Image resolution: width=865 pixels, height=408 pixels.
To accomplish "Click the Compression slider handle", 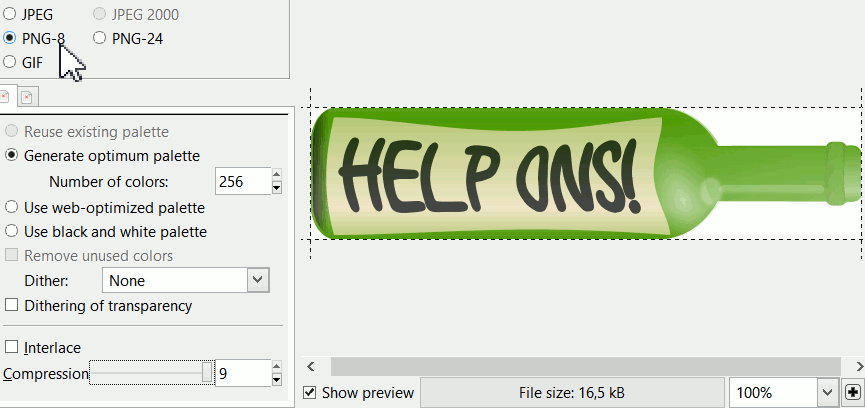I will (x=207, y=373).
